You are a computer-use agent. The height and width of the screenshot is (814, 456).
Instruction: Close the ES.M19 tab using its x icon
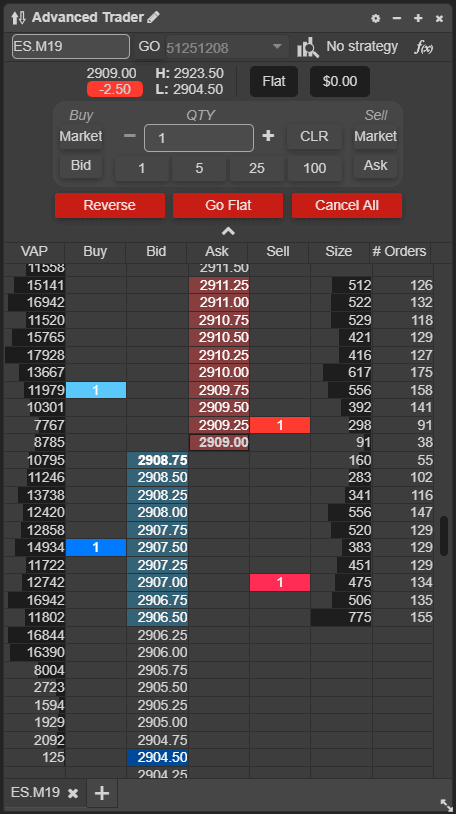pyautogui.click(x=73, y=793)
